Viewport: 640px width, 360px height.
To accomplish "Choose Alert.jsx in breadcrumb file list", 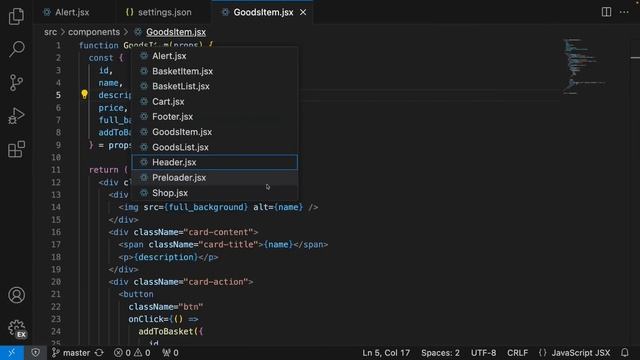I will pos(215,56).
